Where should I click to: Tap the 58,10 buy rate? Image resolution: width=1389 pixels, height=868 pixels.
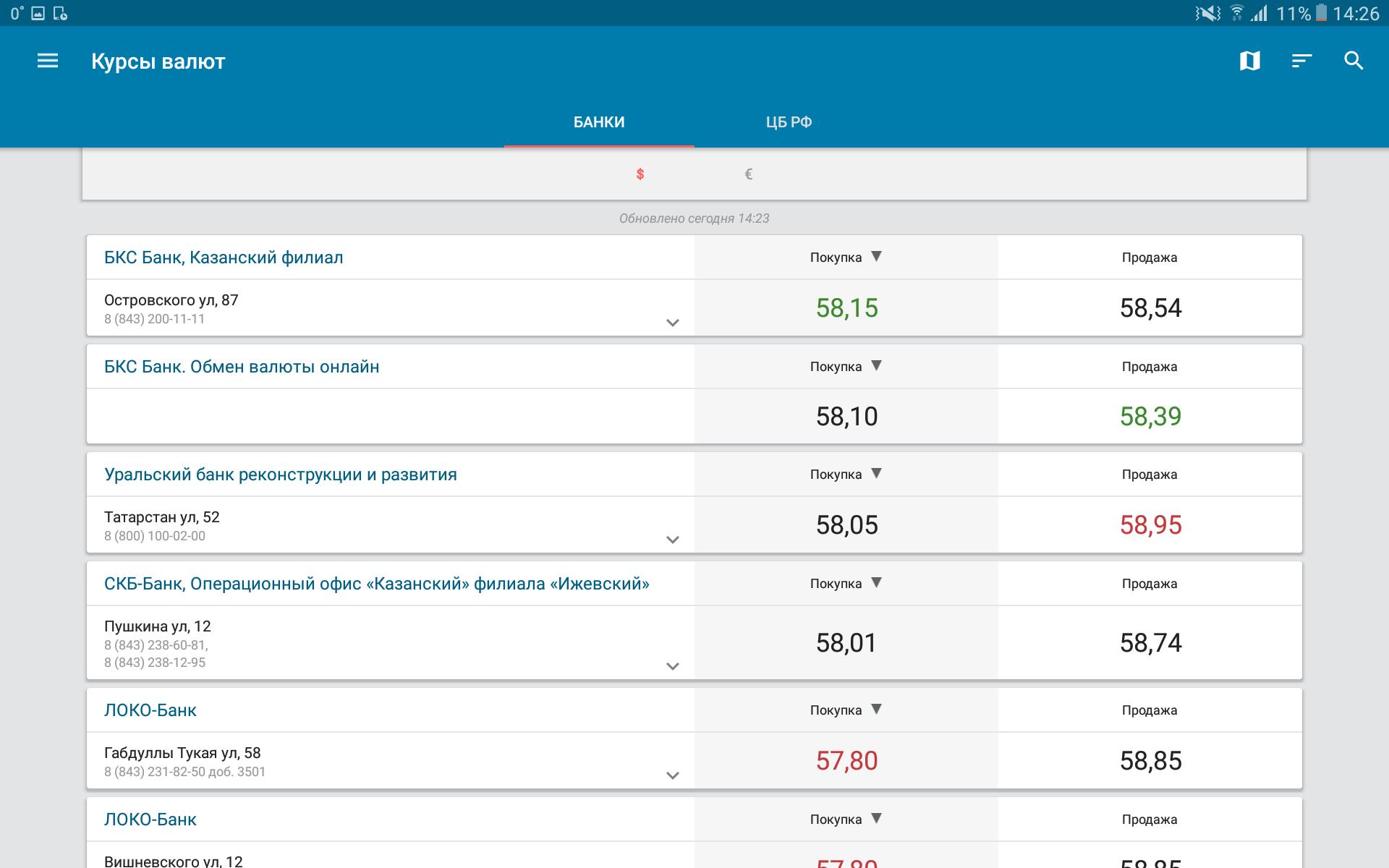pos(846,417)
